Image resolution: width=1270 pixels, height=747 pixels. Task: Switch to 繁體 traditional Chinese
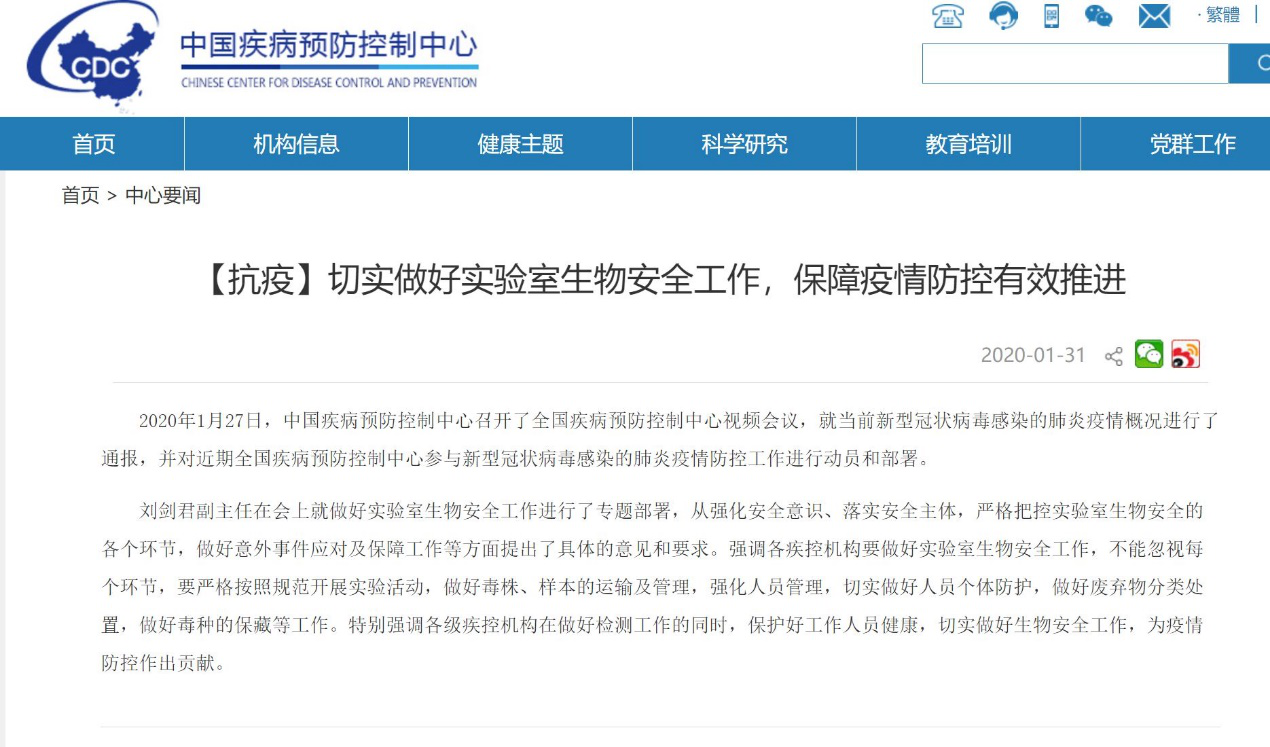tap(1222, 15)
